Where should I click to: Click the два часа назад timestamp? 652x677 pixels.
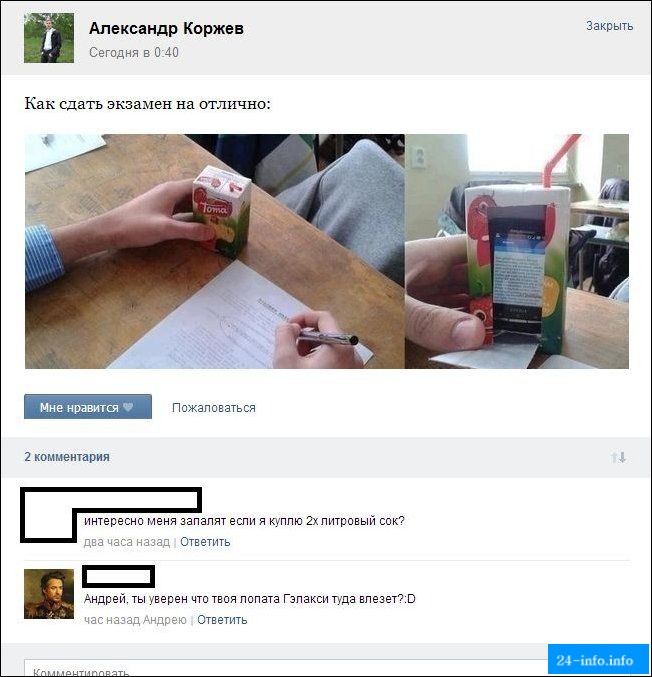click(127, 541)
